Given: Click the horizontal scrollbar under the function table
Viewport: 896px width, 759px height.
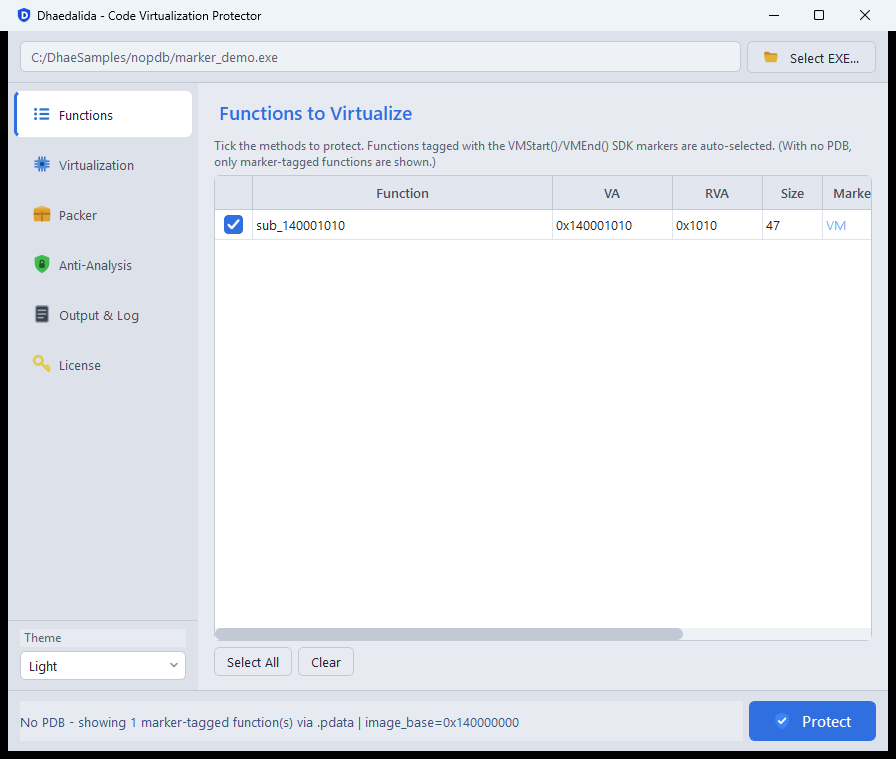Looking at the screenshot, I should [x=449, y=634].
